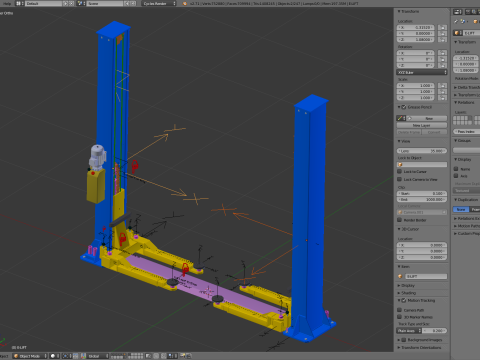This screenshot has width=480, height=360.
Task: Toggle the Grease Pencil checkbox
Action: [404, 107]
